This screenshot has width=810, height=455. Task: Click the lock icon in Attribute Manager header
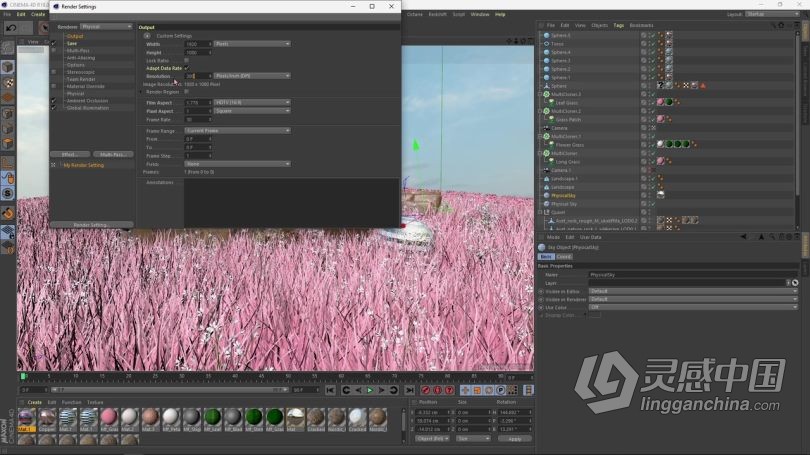click(x=781, y=237)
